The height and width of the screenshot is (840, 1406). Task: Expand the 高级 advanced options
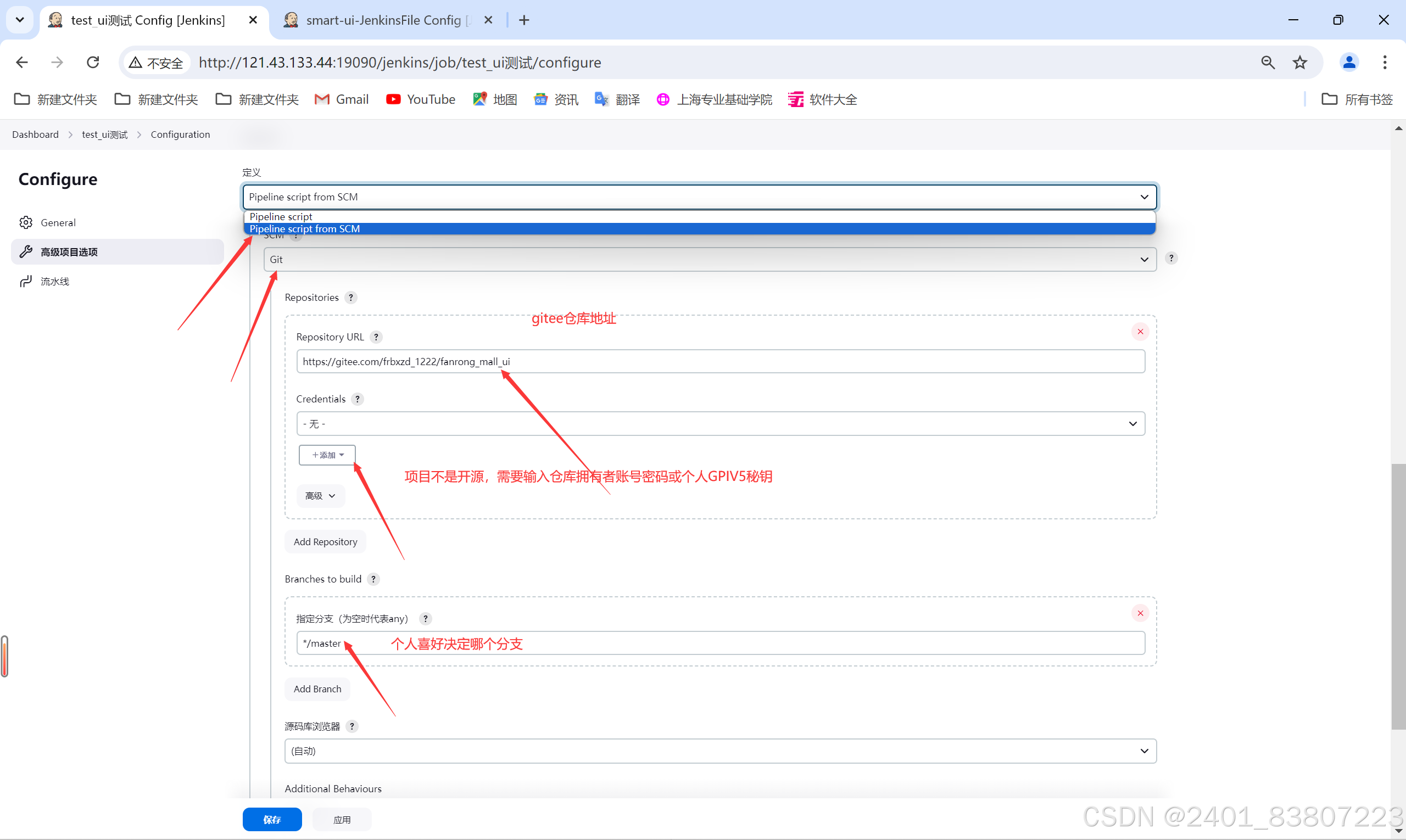pyautogui.click(x=320, y=495)
